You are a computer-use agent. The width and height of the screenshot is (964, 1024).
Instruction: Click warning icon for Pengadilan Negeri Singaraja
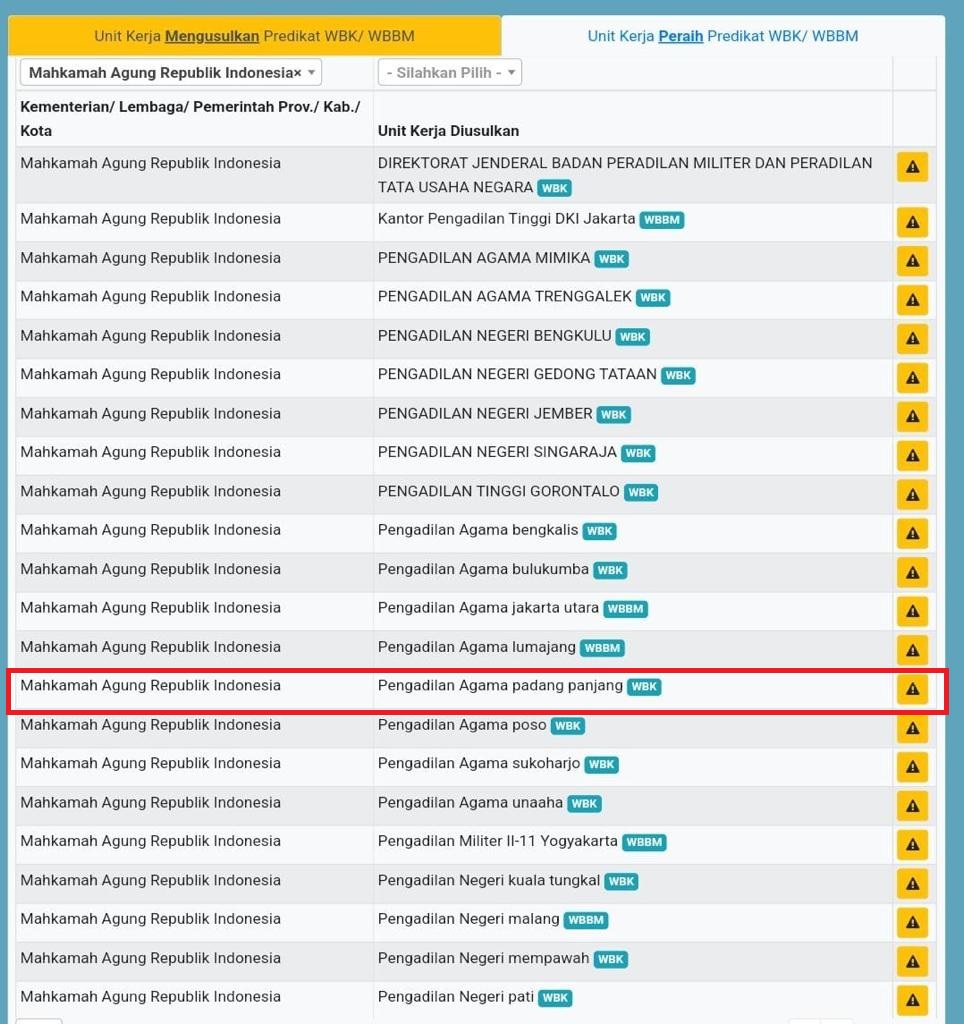[x=912, y=456]
